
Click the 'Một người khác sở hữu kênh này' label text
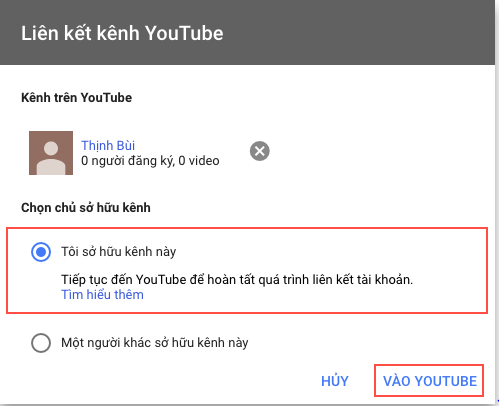[155, 343]
